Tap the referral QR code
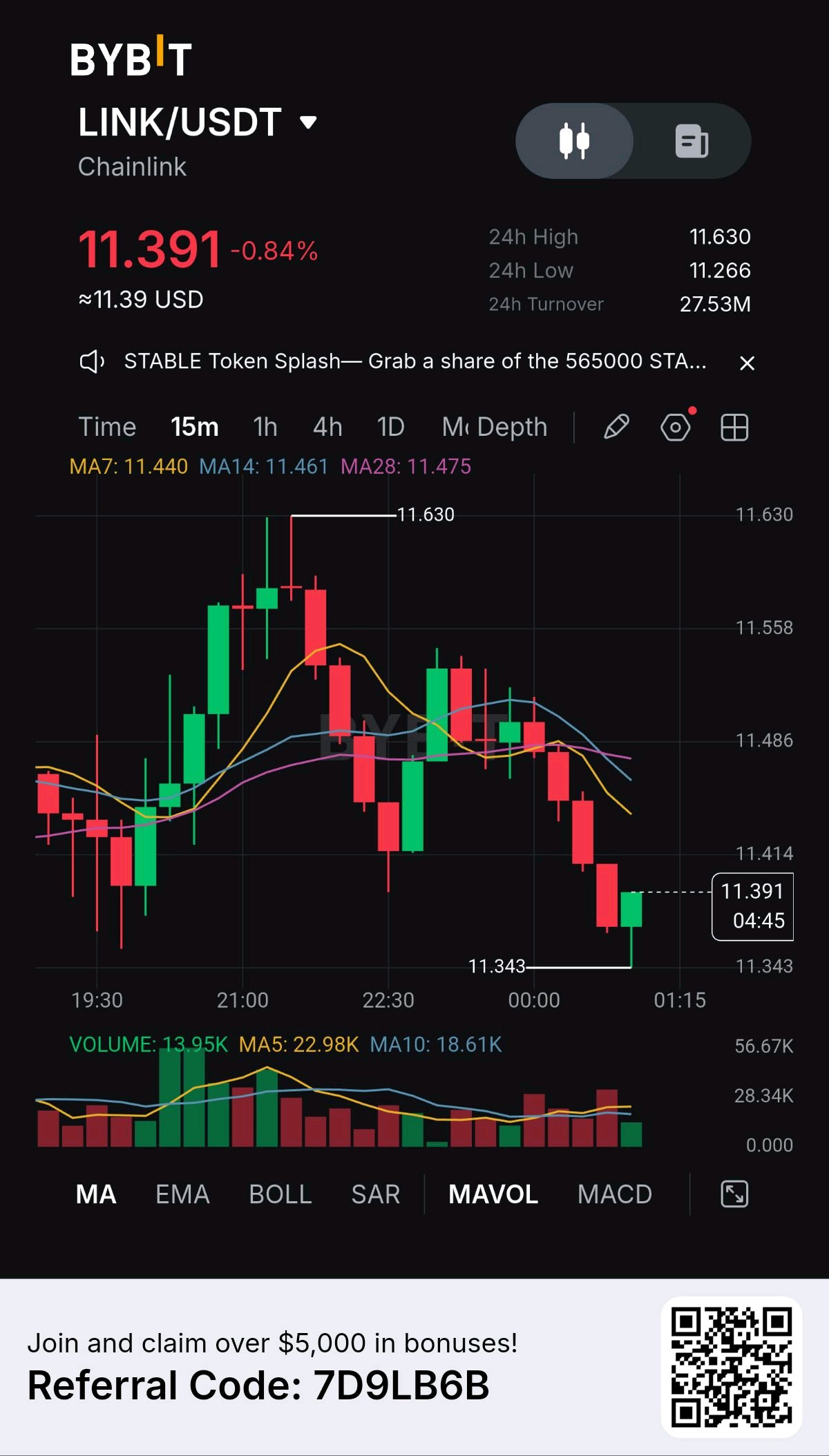This screenshot has height=1456, width=829. click(x=732, y=1367)
